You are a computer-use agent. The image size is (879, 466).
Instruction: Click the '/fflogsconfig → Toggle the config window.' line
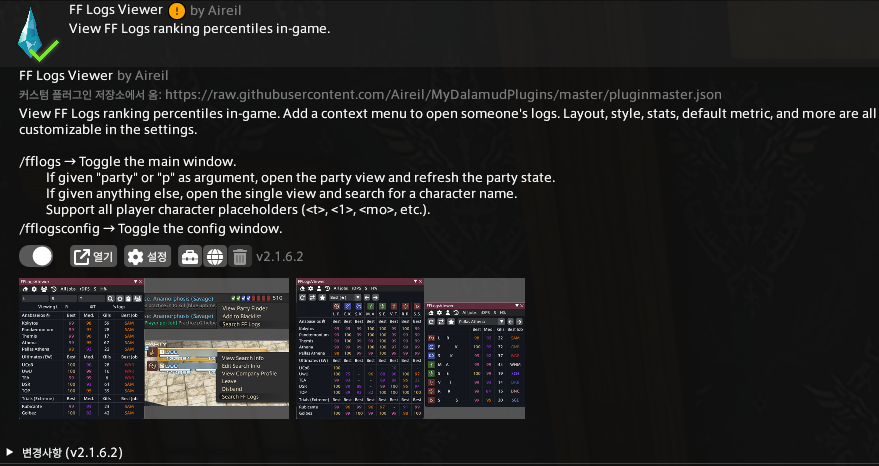(x=151, y=229)
